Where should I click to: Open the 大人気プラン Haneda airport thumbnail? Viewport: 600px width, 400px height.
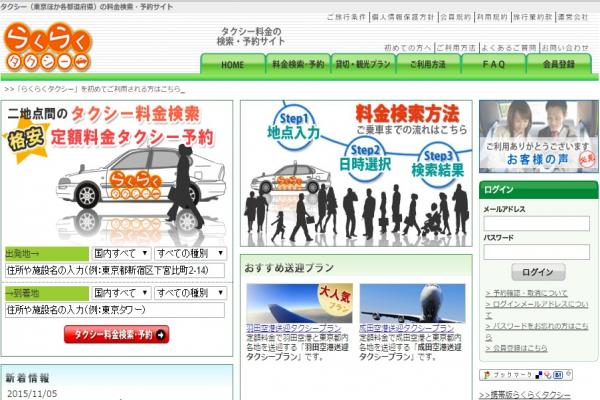pyautogui.click(x=299, y=303)
